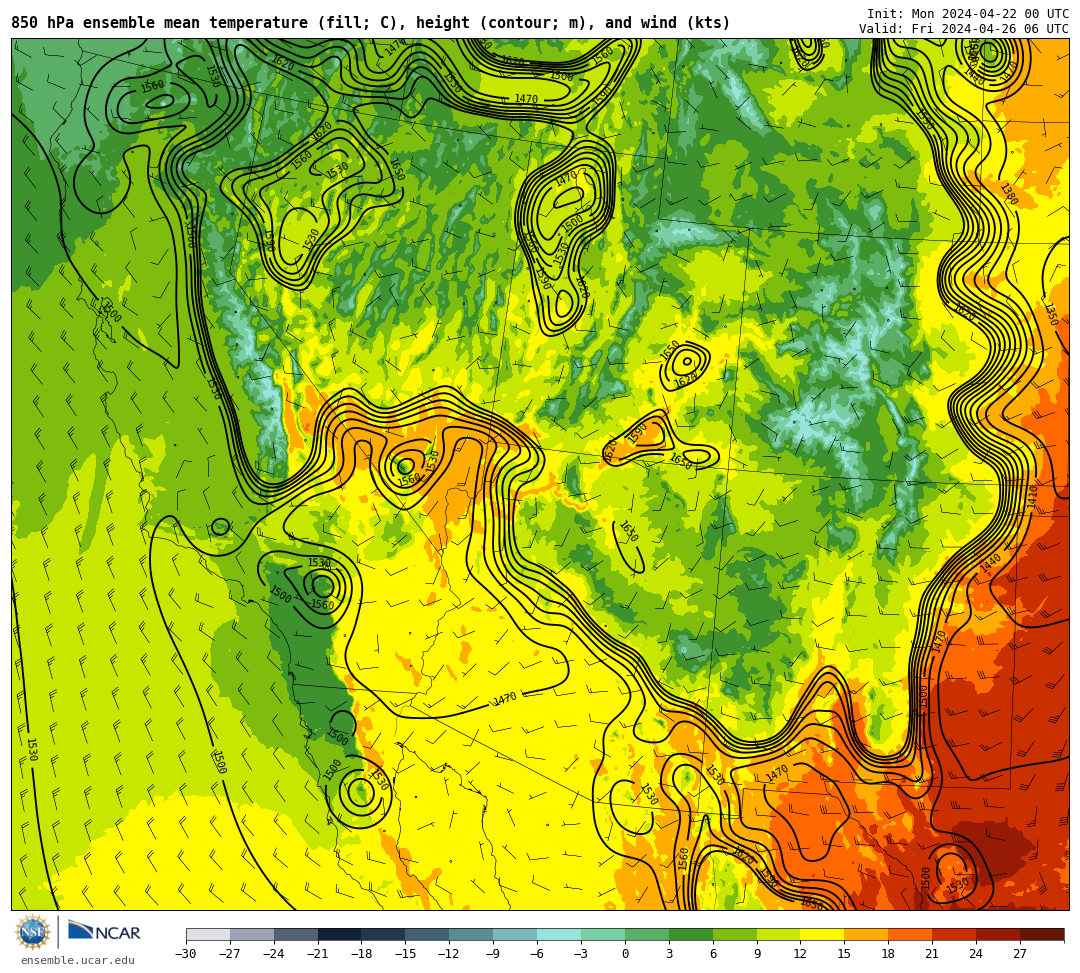The width and height of the screenshot is (1080, 973).
Task: Pick colorbar segment between −9 and −6
Action: pos(516,934)
